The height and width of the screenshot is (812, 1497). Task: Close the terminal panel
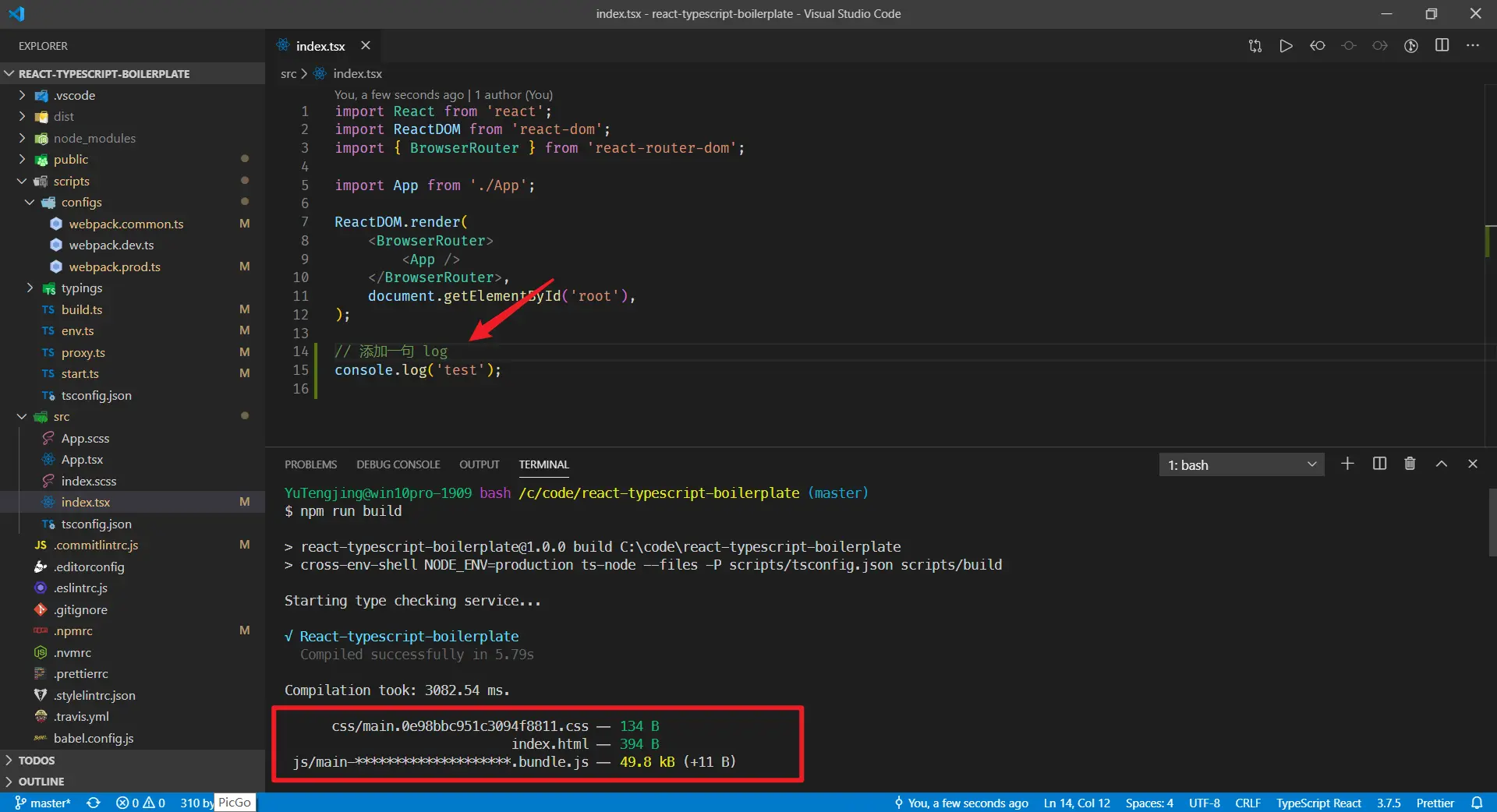pyautogui.click(x=1473, y=464)
